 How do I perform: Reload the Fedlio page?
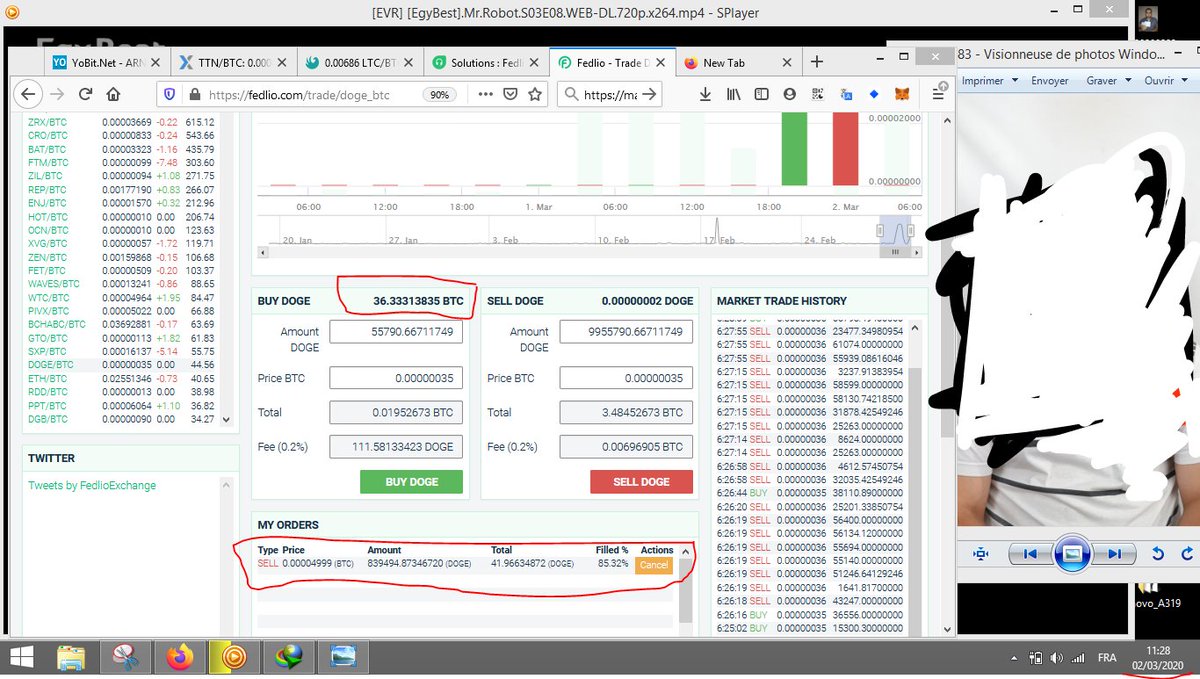[85, 94]
